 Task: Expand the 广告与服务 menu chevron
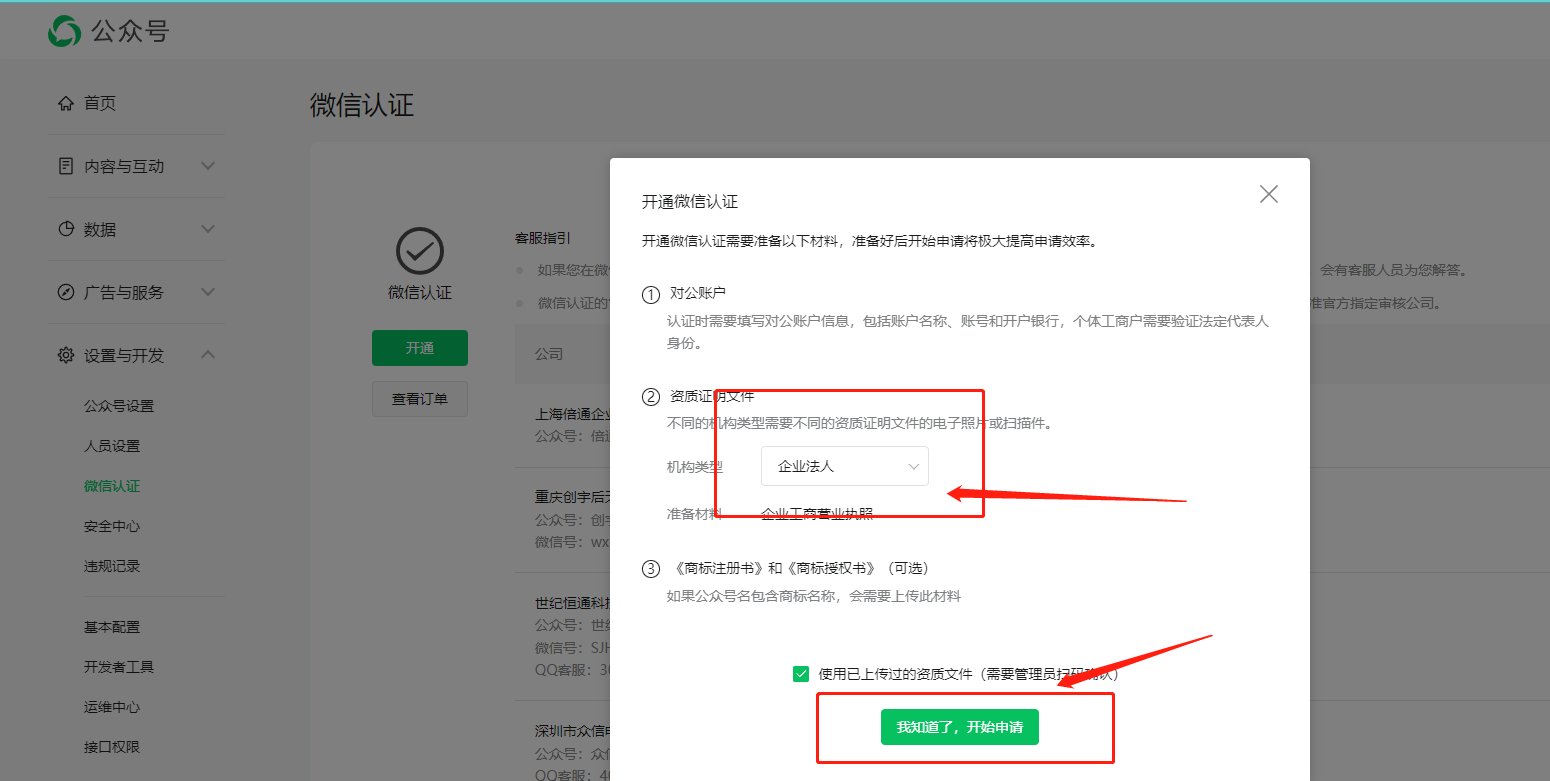pos(208,292)
